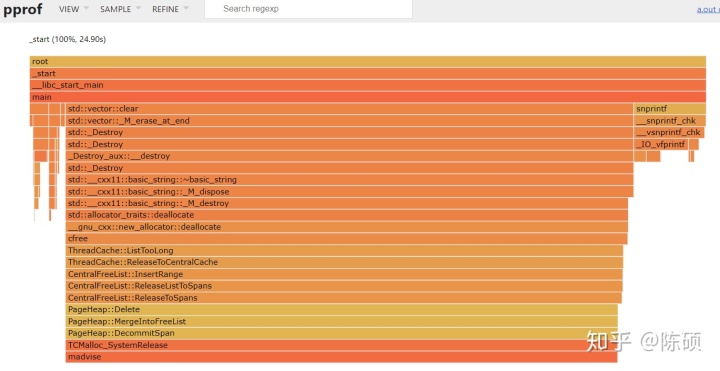
Task: Open the a.out binary link
Action: 708,9
